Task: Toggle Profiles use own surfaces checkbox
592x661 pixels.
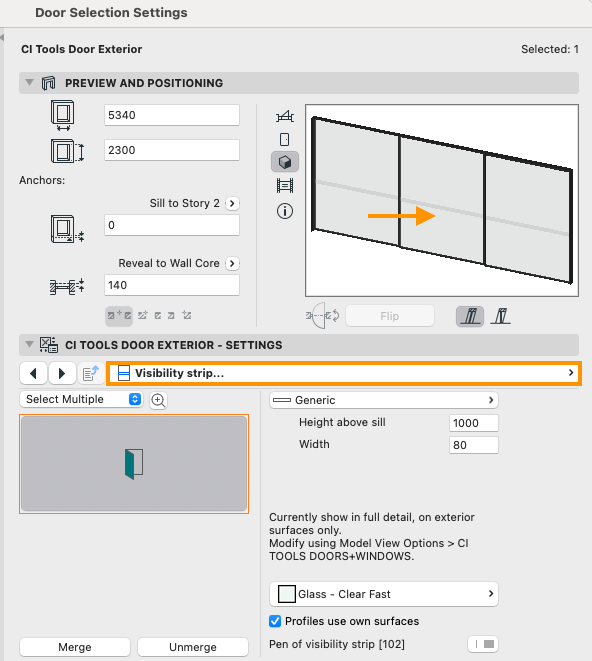Action: pyautogui.click(x=275, y=621)
